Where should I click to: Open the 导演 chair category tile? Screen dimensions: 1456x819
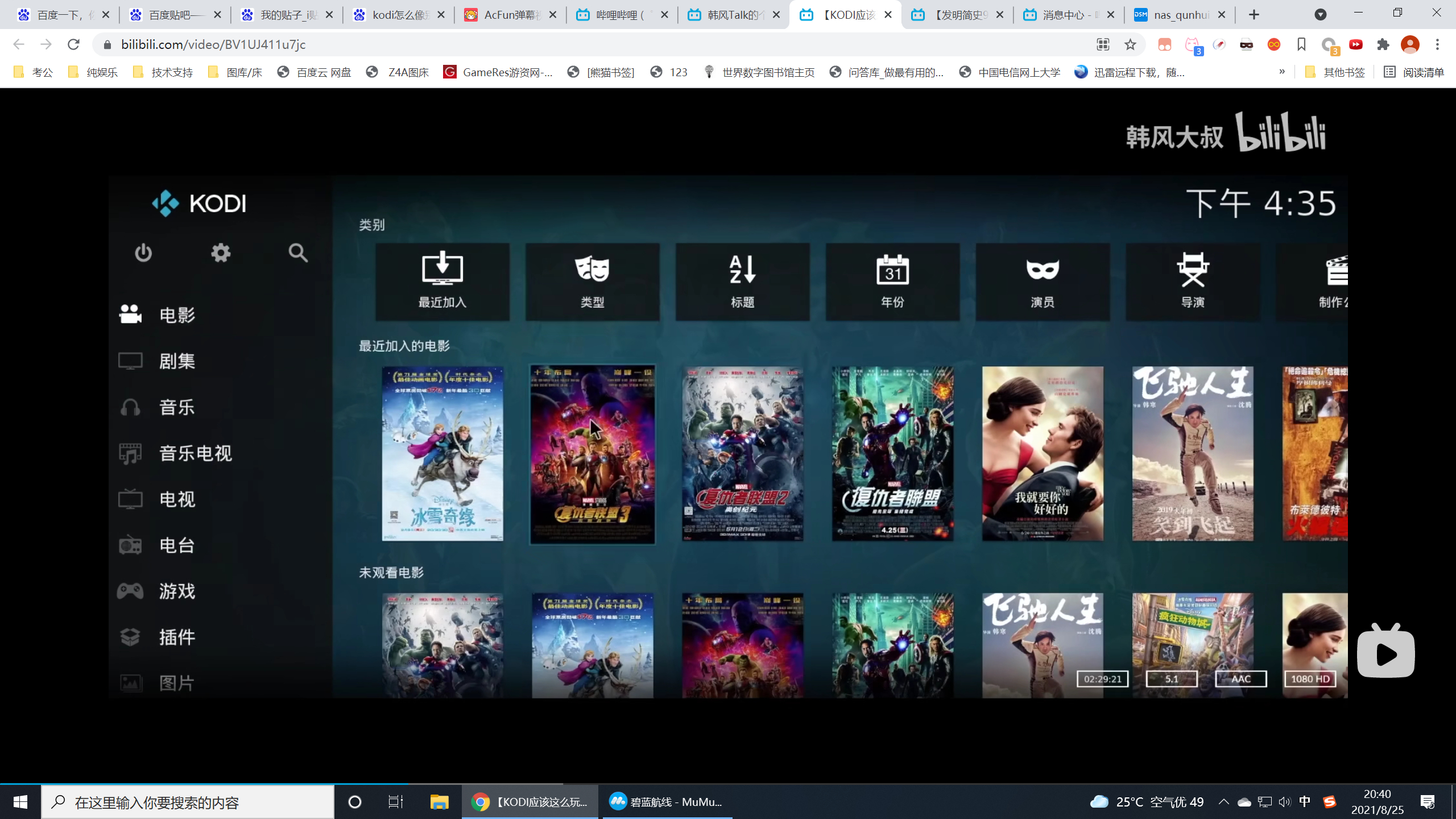(x=1193, y=282)
